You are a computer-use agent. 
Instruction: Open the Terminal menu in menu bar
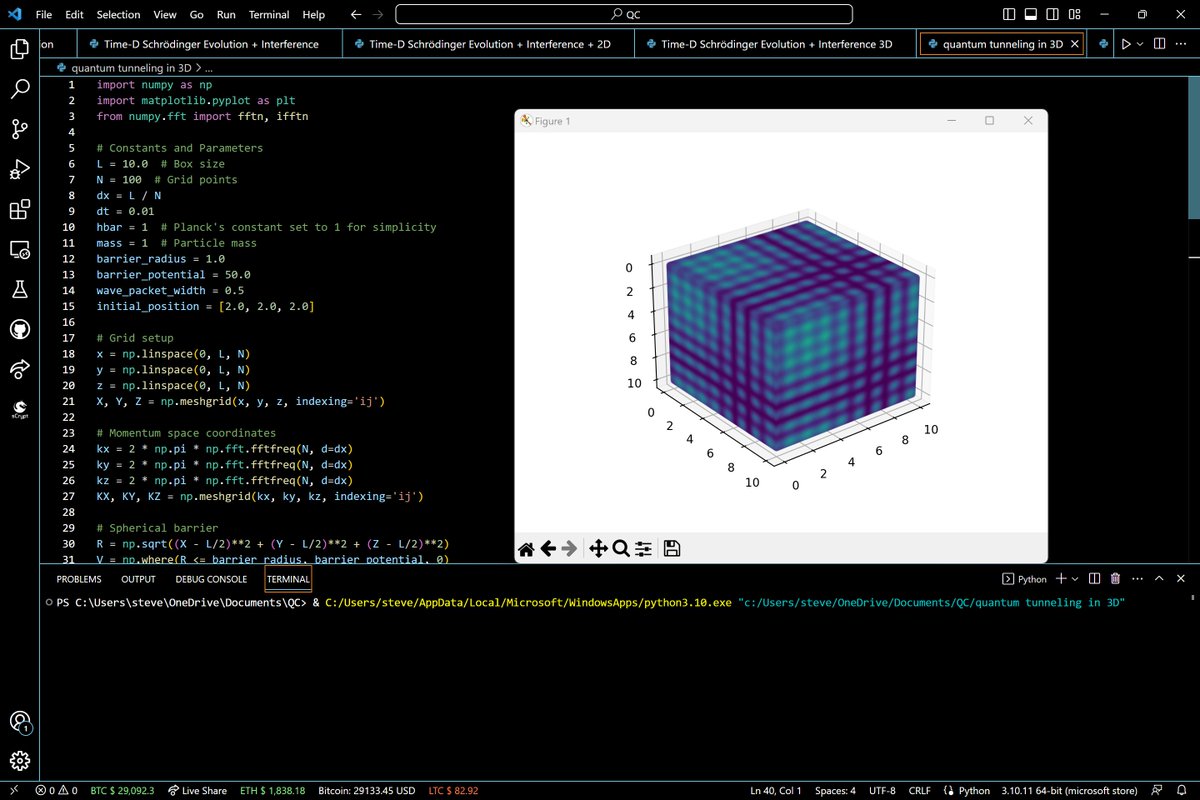(270, 15)
